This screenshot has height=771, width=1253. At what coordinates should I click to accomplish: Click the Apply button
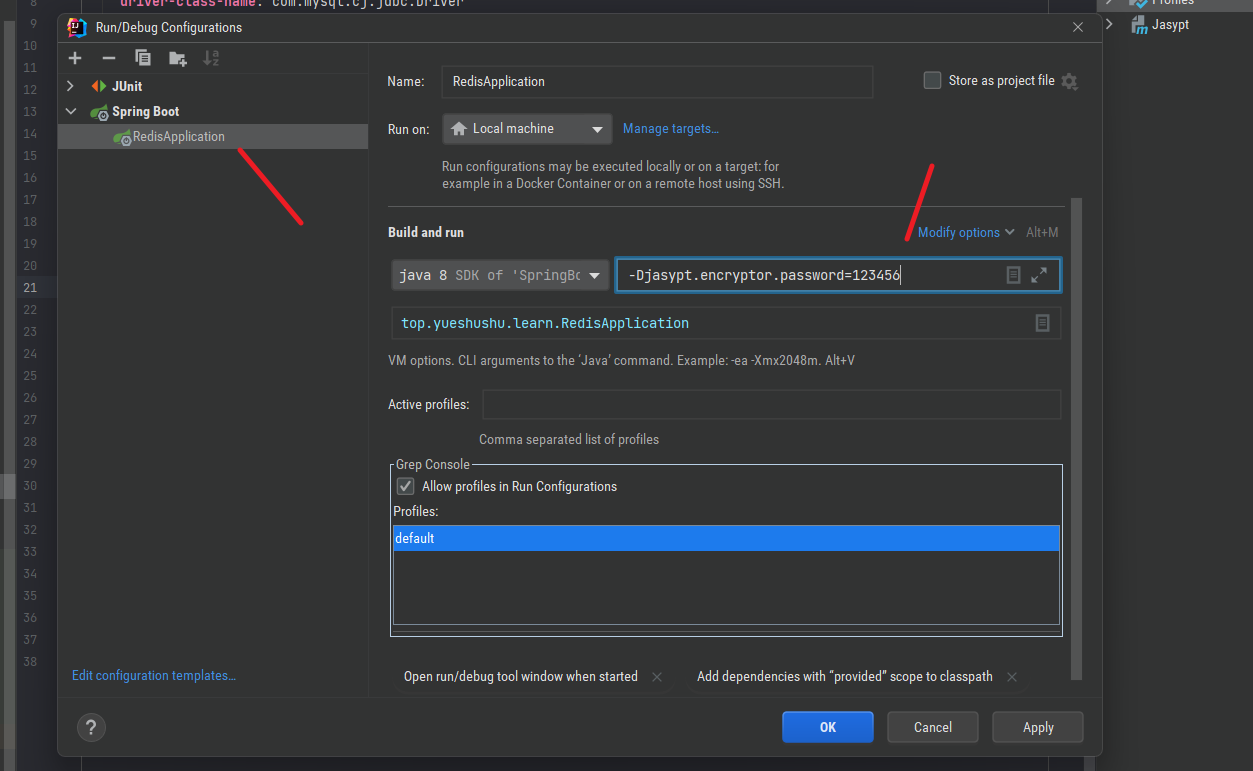[1038, 727]
